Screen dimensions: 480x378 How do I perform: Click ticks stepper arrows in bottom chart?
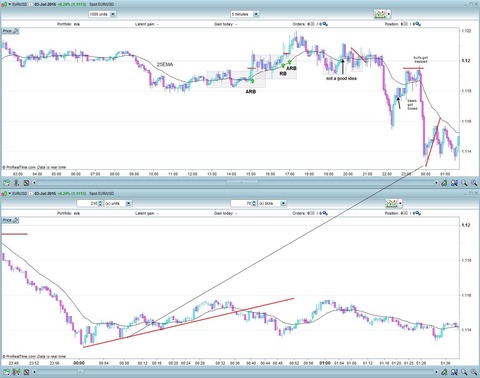coord(254,203)
